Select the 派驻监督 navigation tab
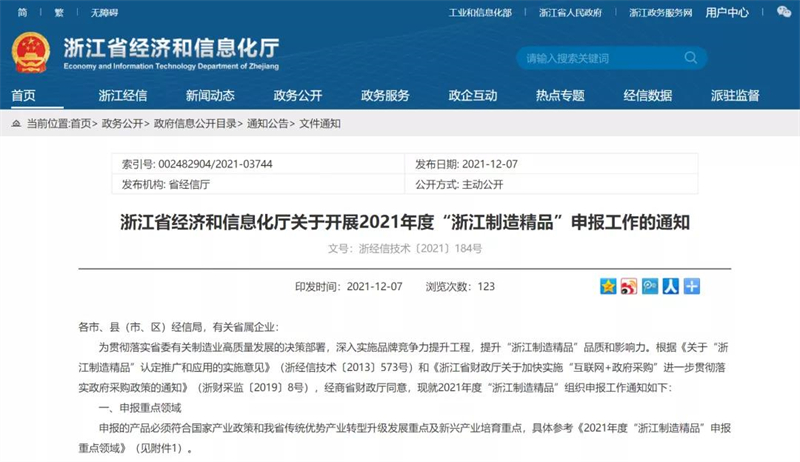 click(735, 95)
